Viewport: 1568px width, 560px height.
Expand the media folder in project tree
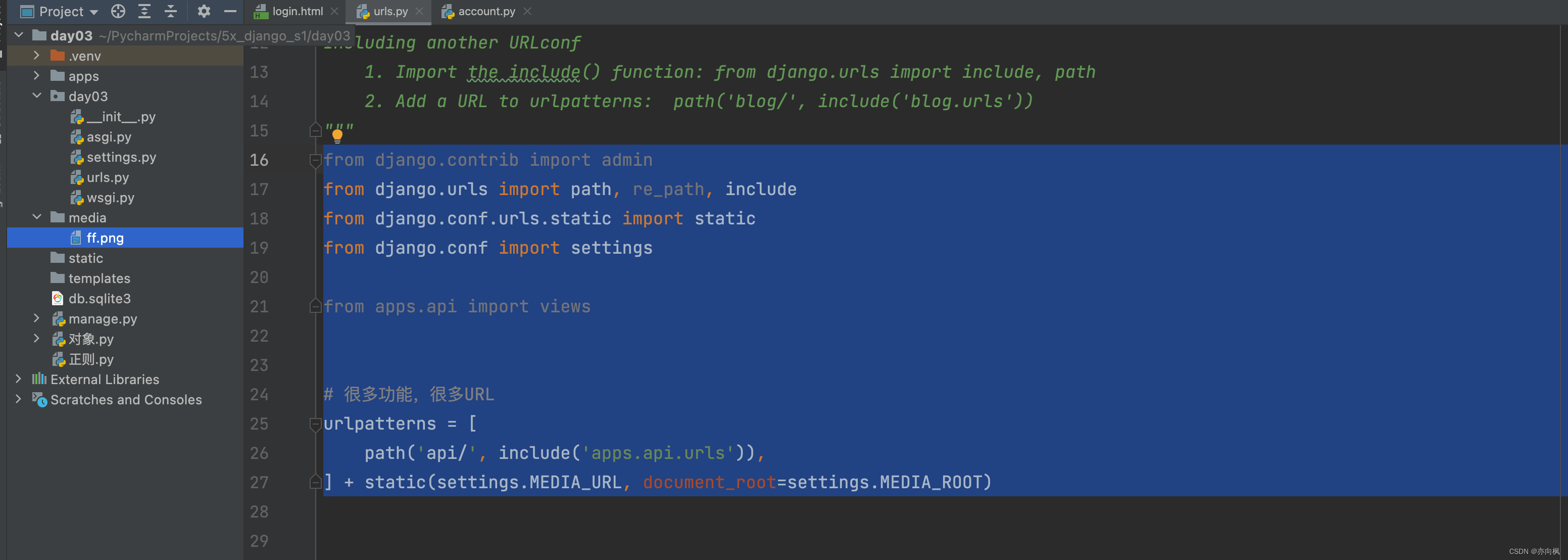[x=35, y=219]
